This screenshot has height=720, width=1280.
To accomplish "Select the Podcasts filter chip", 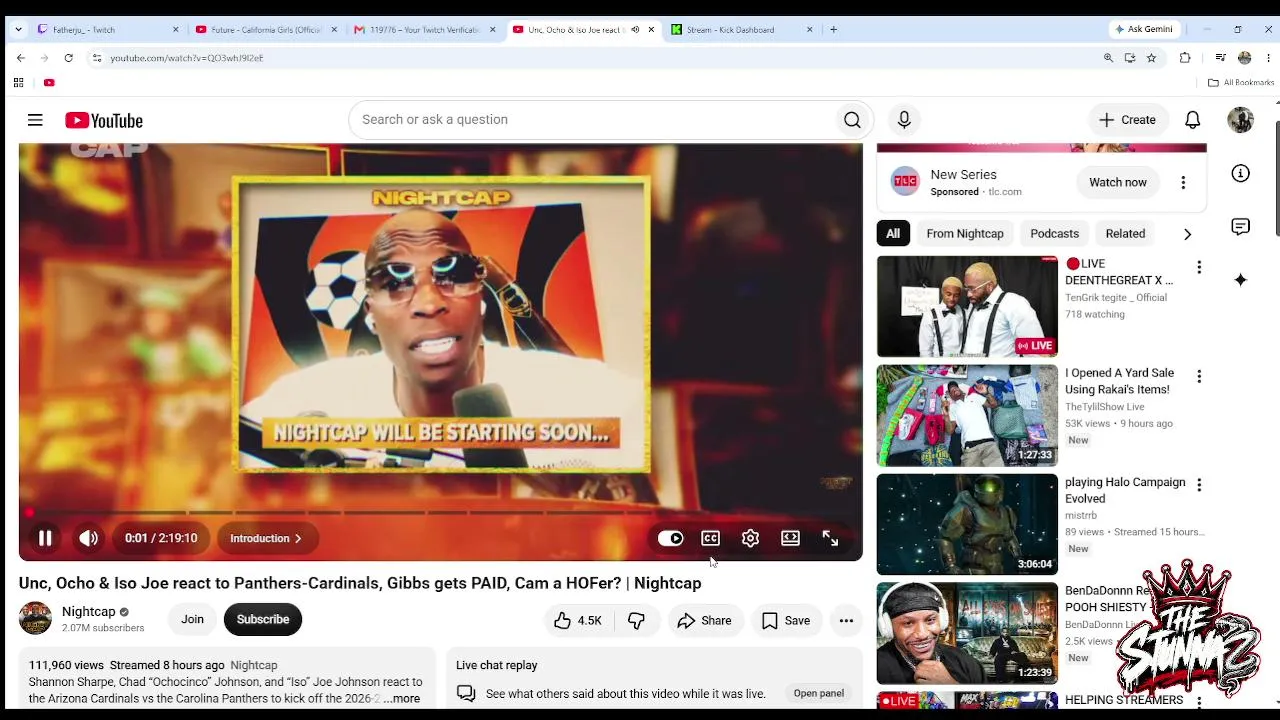I will click(1055, 234).
